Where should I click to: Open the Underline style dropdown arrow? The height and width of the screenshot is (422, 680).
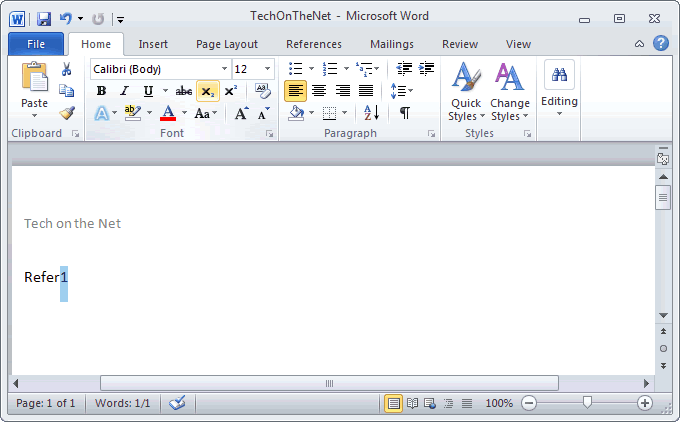[x=166, y=91]
